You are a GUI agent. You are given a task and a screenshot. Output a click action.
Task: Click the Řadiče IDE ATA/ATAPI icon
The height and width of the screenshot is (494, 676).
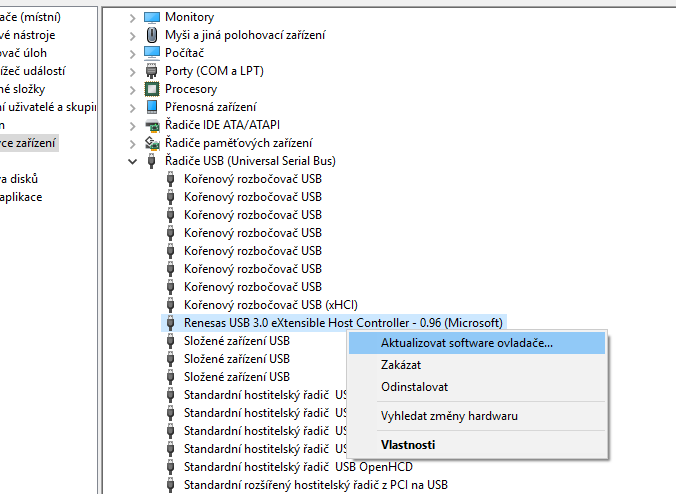point(152,125)
